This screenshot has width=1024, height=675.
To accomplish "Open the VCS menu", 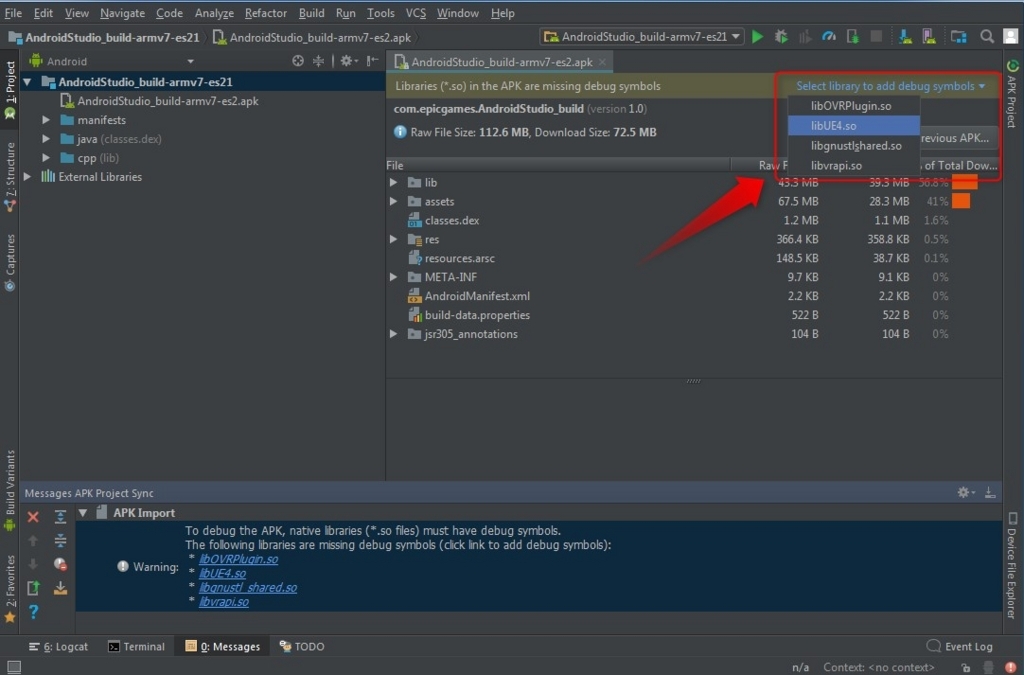I will (415, 13).
